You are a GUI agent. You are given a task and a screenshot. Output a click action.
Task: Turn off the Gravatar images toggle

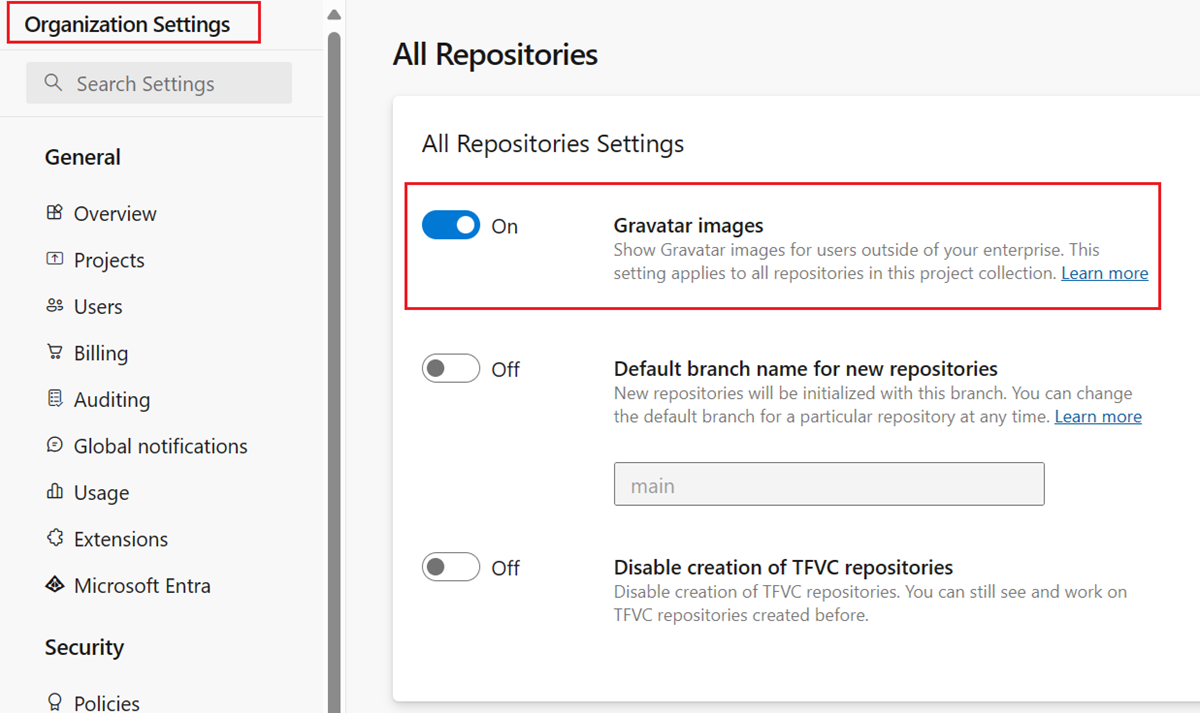tap(451, 226)
